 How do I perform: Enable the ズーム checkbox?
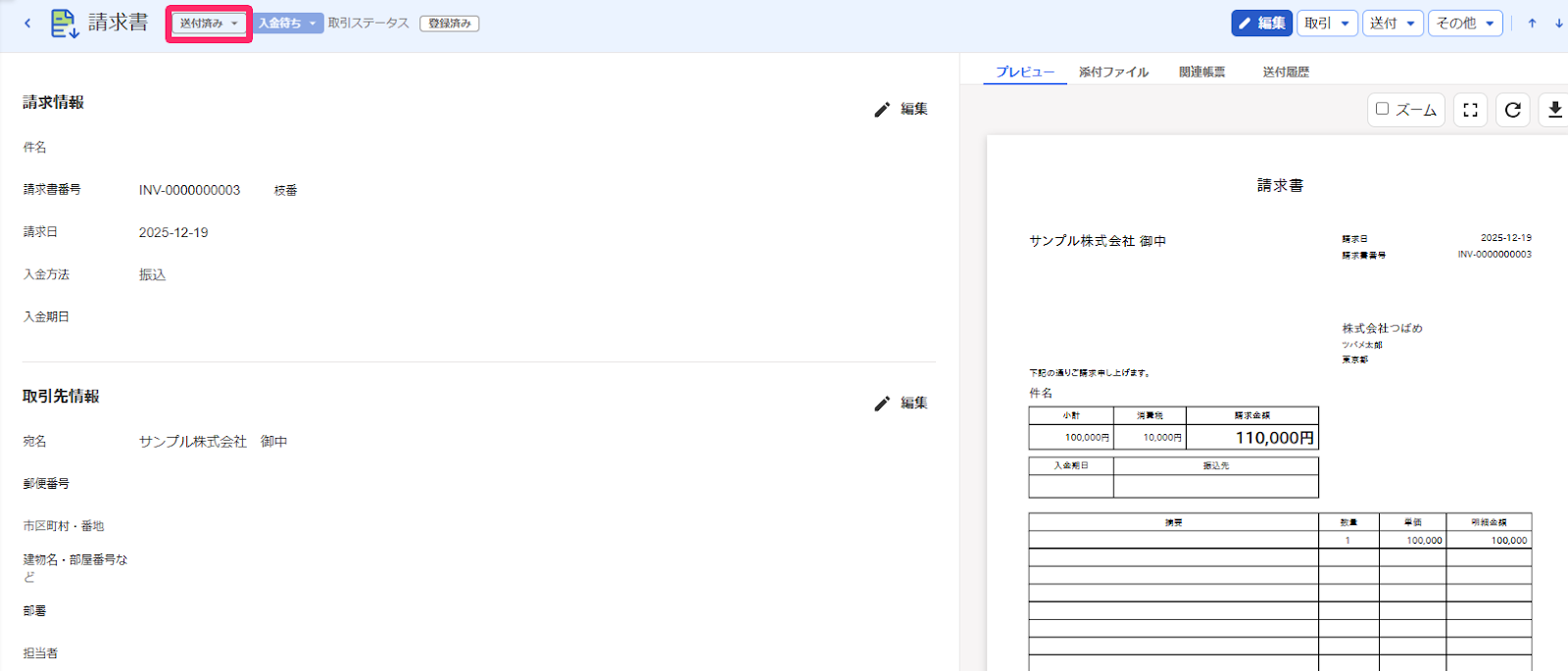pos(1382,109)
